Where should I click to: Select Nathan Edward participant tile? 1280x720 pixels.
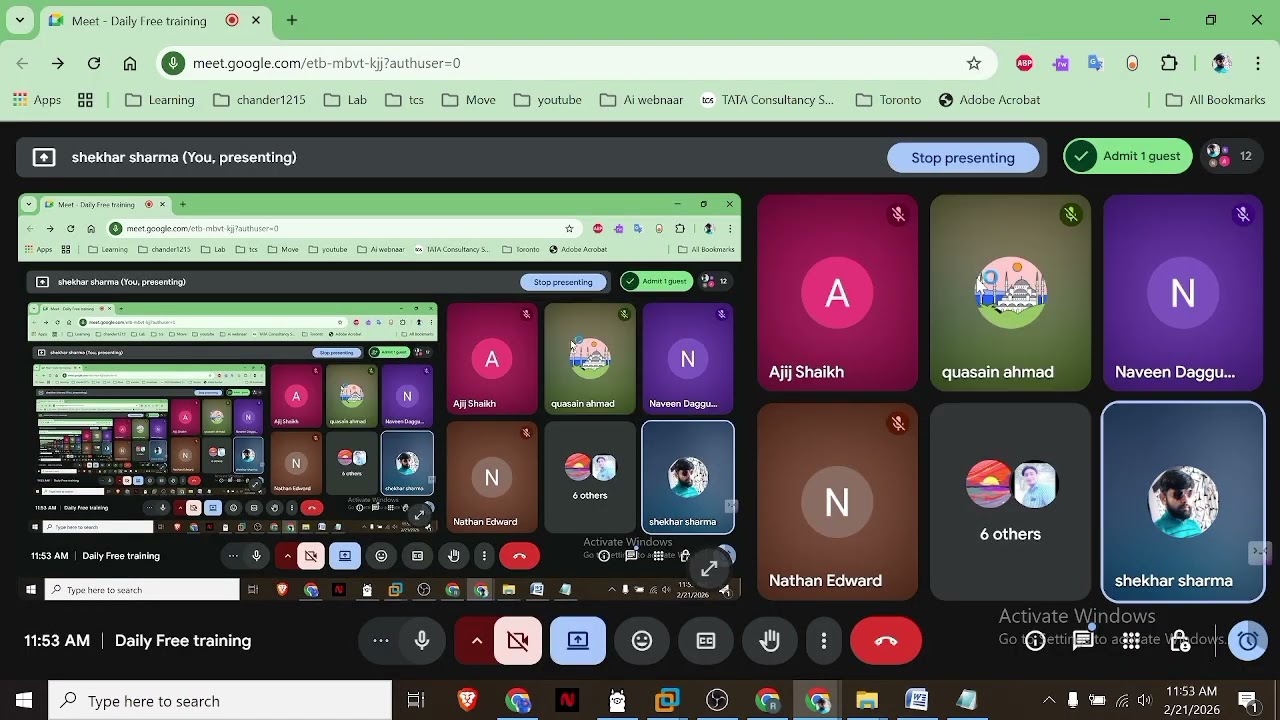[838, 502]
